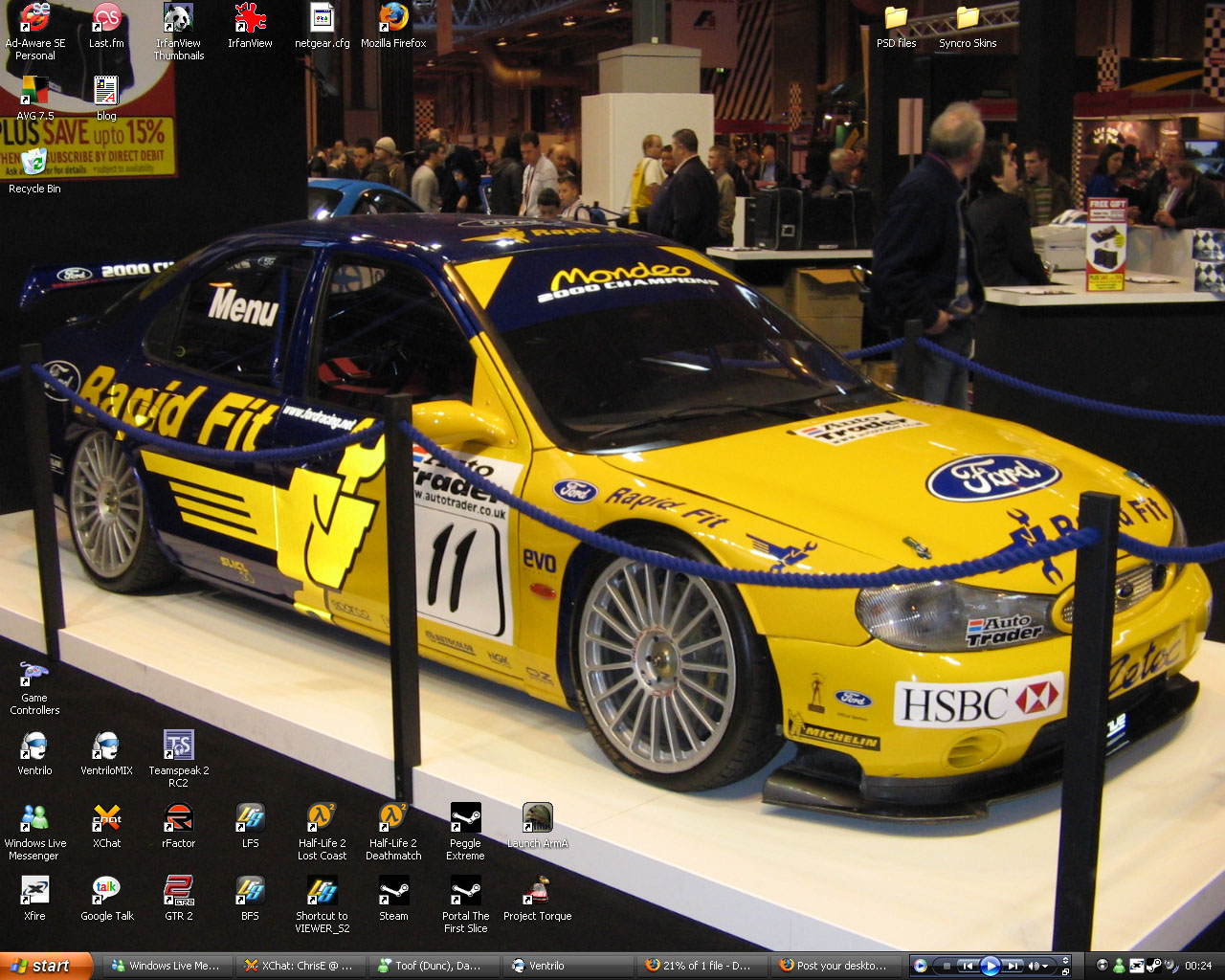
Task: Open the grey round tray icon left of Messenger
Action: (1102, 966)
